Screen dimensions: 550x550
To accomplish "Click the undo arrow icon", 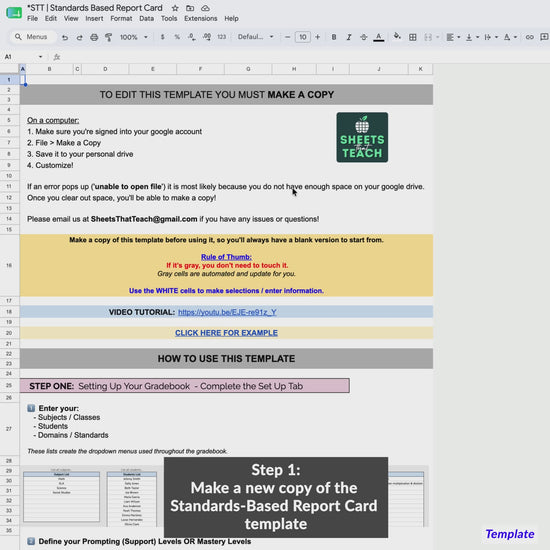I will click(65, 37).
